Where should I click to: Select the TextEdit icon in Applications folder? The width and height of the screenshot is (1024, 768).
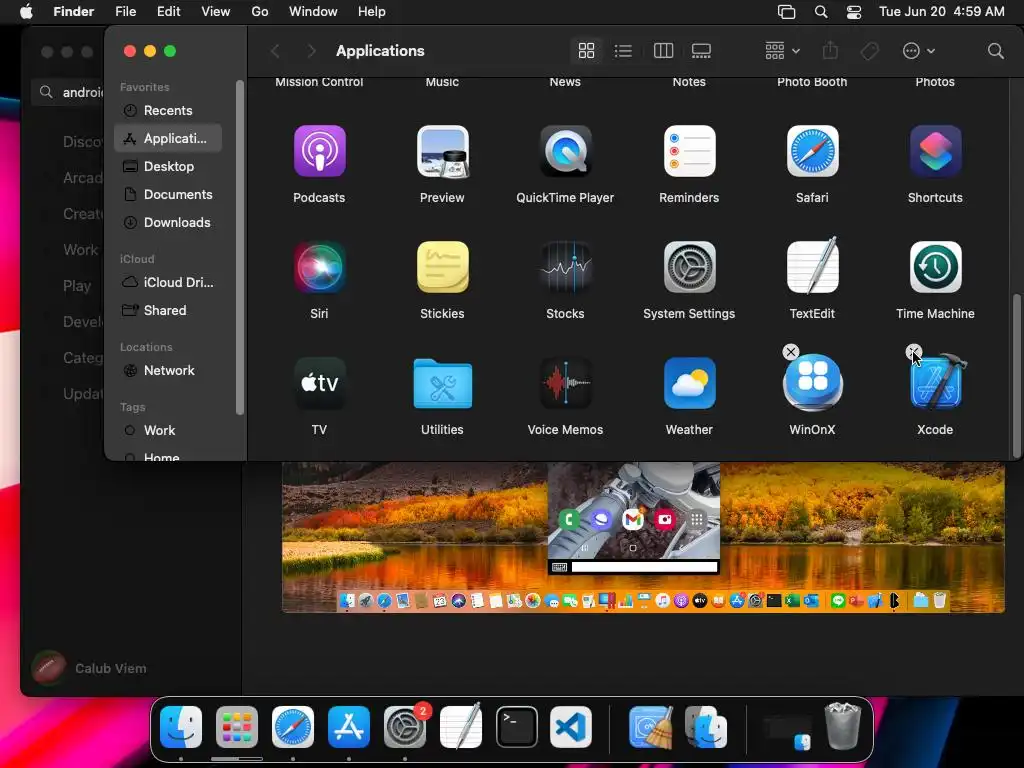pyautogui.click(x=812, y=267)
